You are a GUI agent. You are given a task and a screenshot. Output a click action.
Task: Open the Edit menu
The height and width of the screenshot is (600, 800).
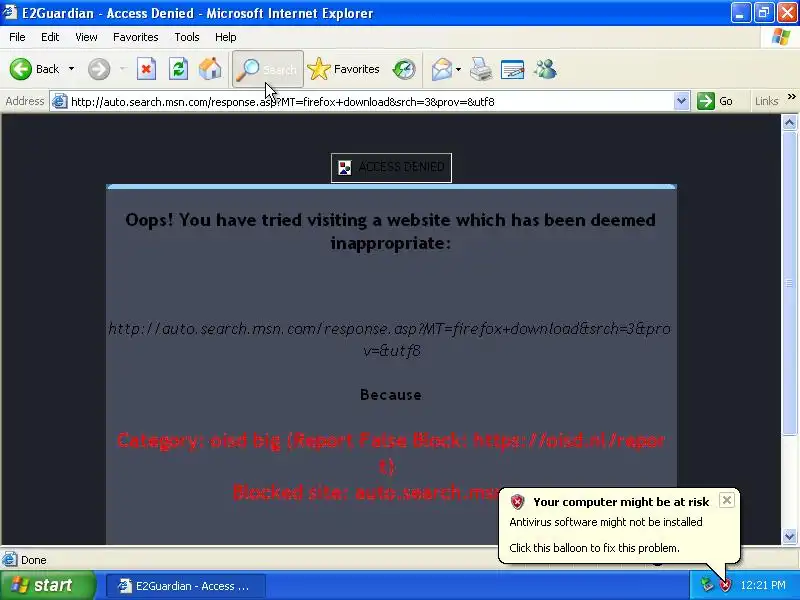point(50,37)
